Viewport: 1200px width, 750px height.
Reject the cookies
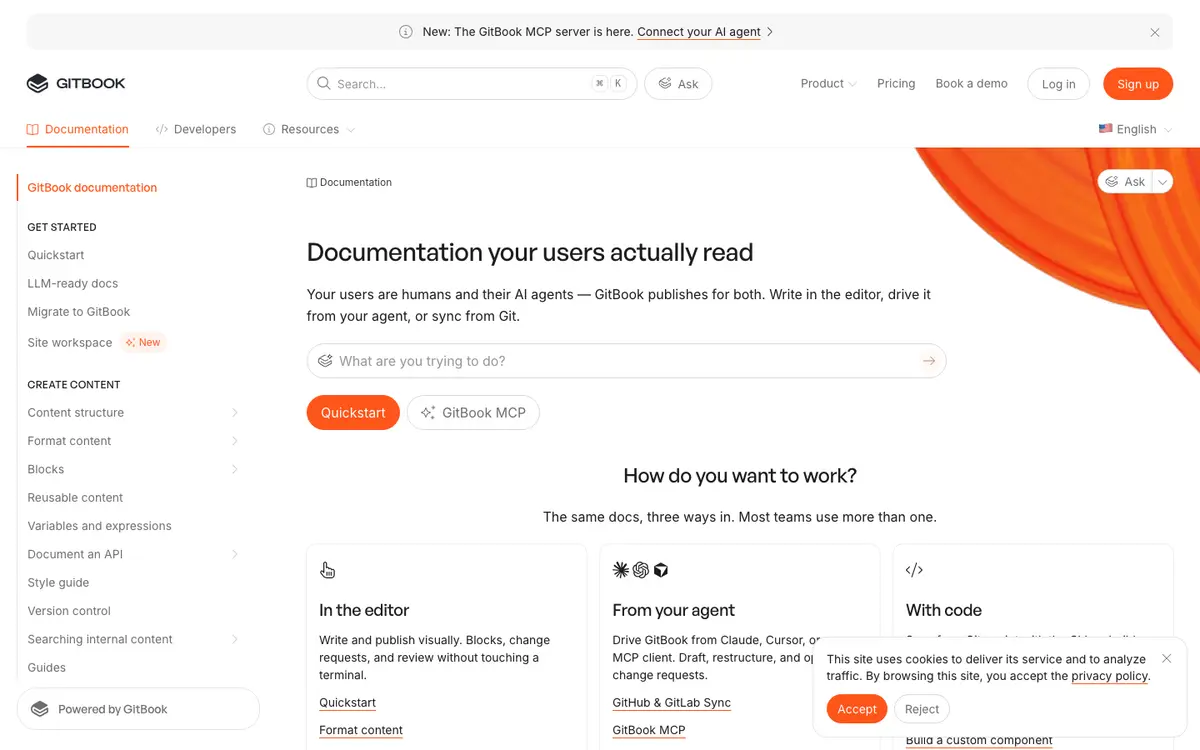(922, 709)
